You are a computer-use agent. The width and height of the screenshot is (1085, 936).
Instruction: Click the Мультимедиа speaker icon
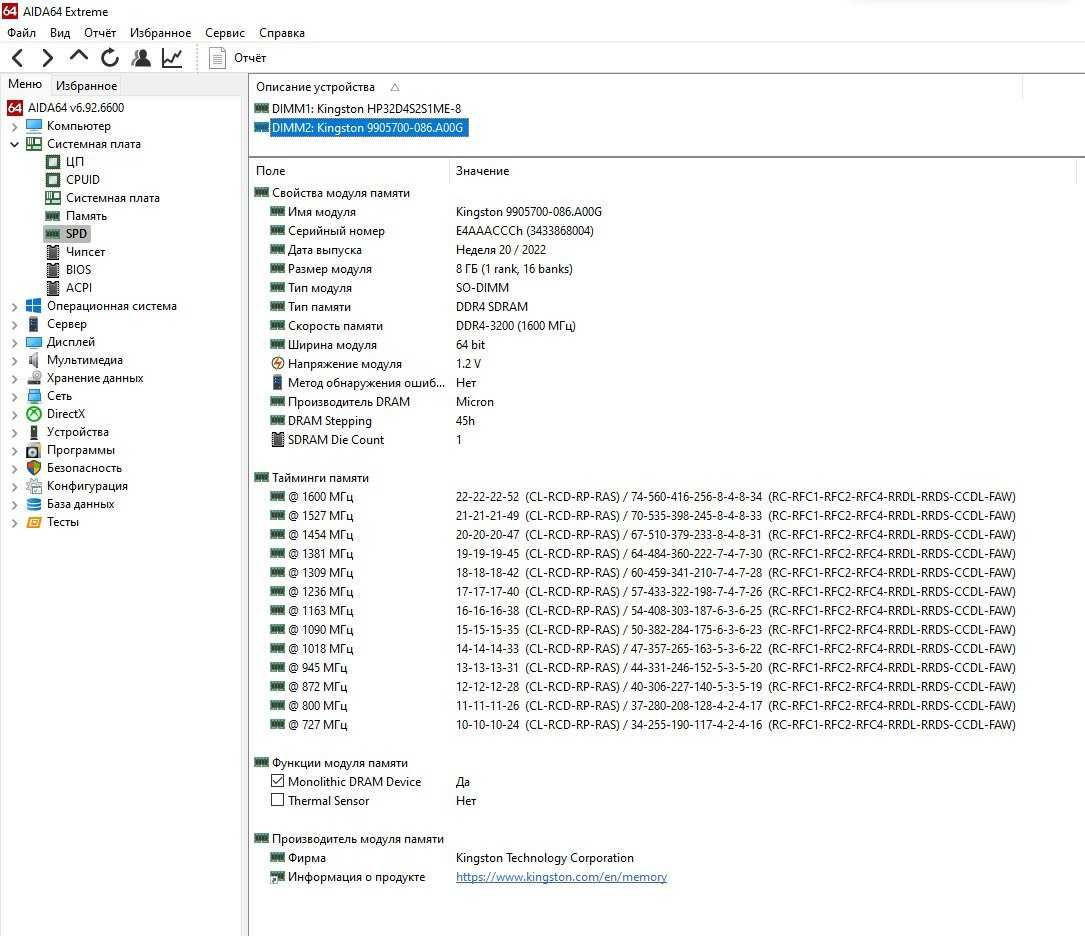(34, 360)
